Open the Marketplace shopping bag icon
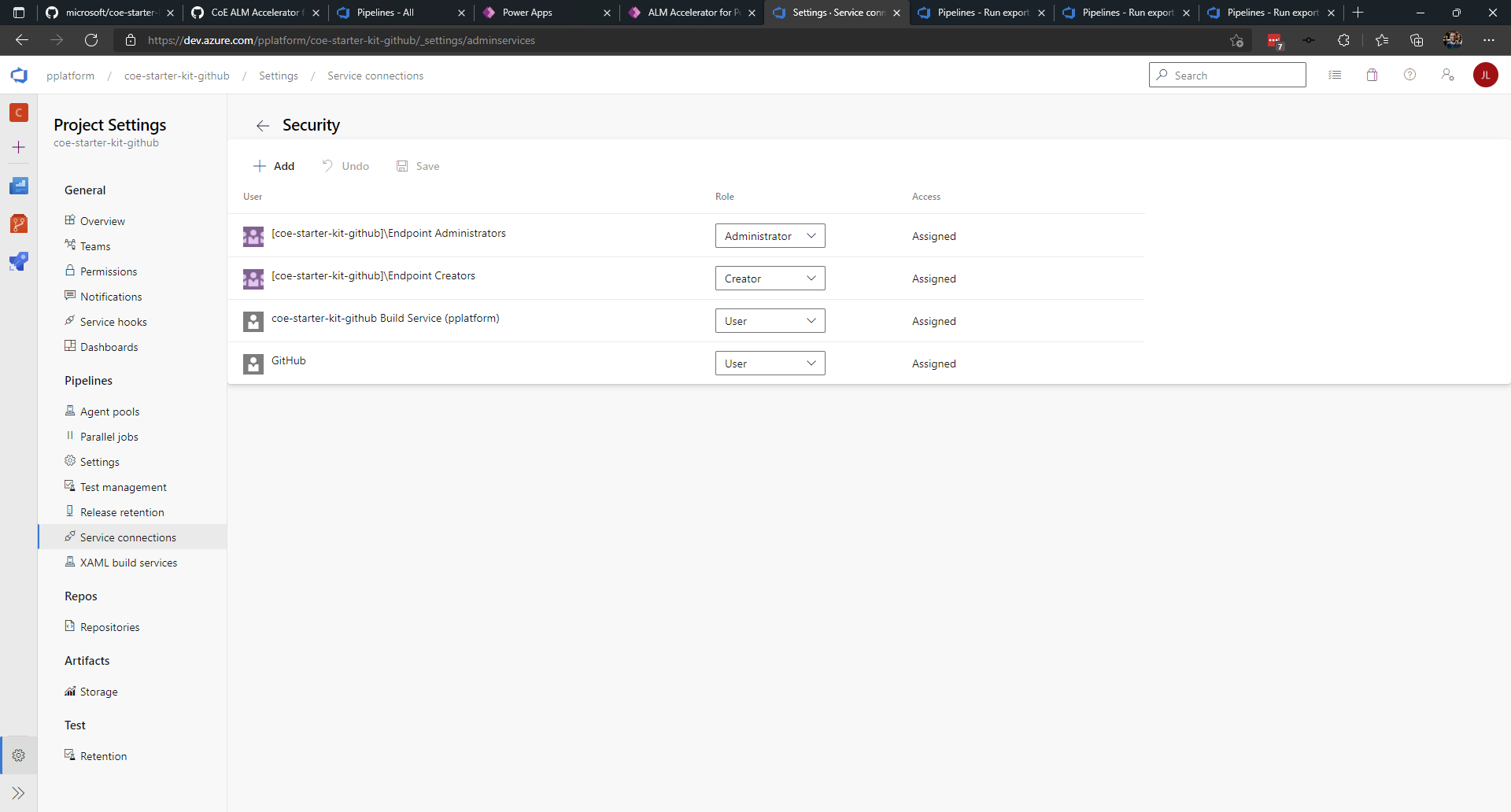 point(1372,75)
